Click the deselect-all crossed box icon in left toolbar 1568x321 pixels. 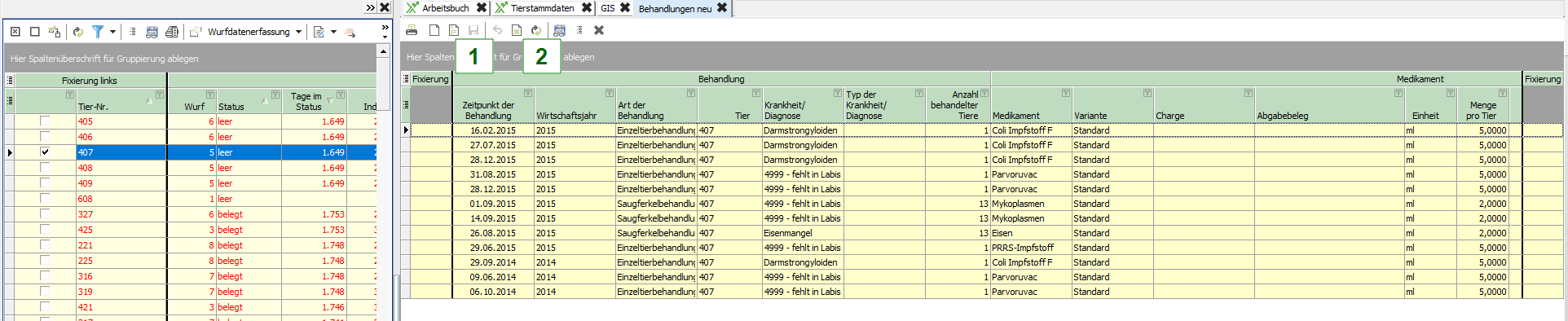click(15, 32)
